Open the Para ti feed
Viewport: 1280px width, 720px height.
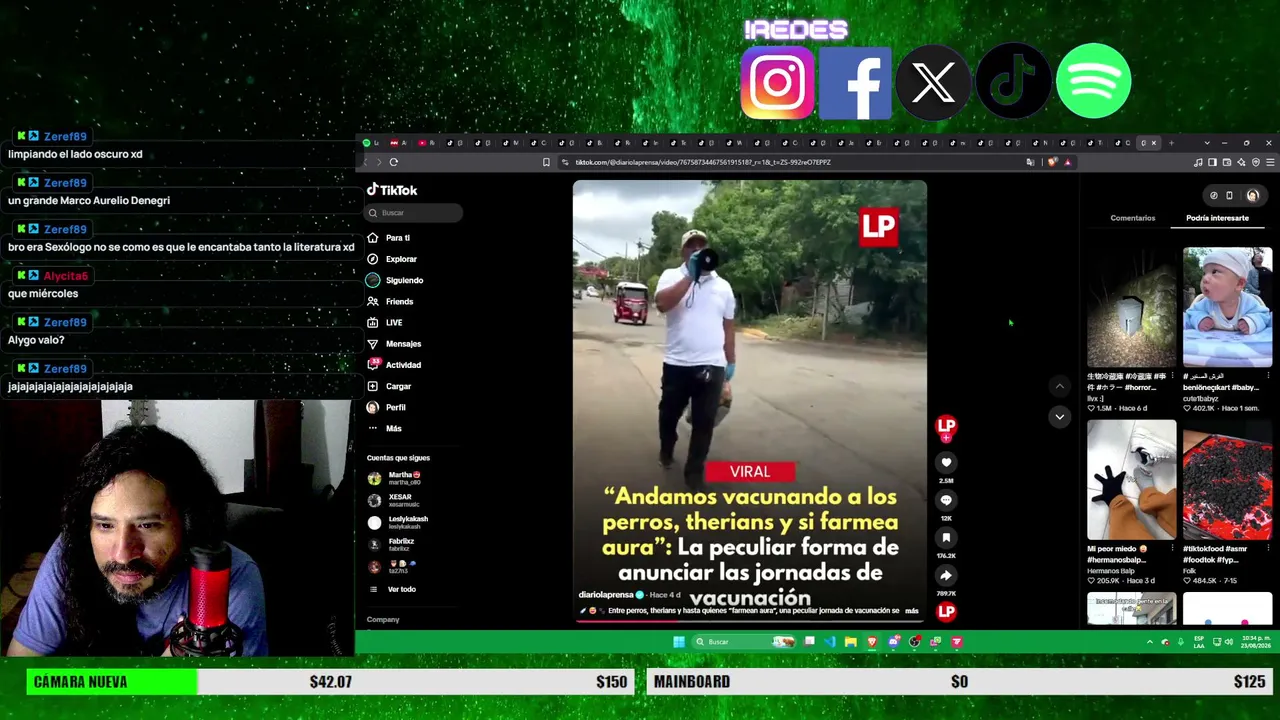[x=389, y=238]
